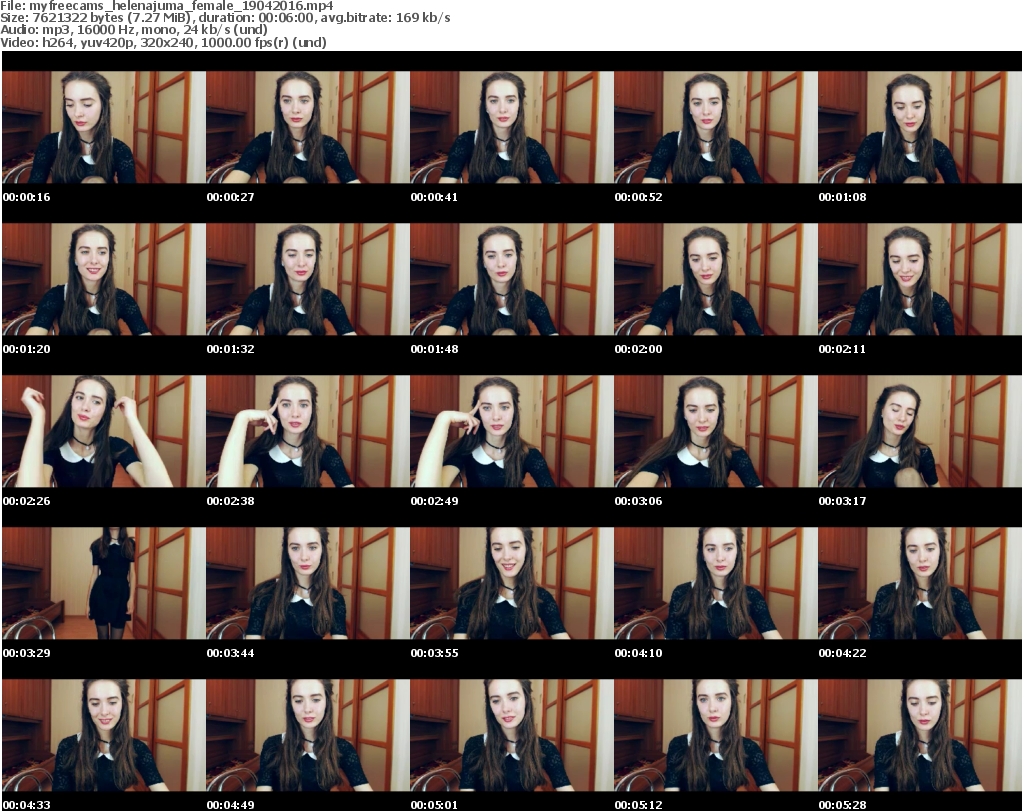Click the timestamp text 00:00:16
The height and width of the screenshot is (811, 1024).
(x=26, y=197)
